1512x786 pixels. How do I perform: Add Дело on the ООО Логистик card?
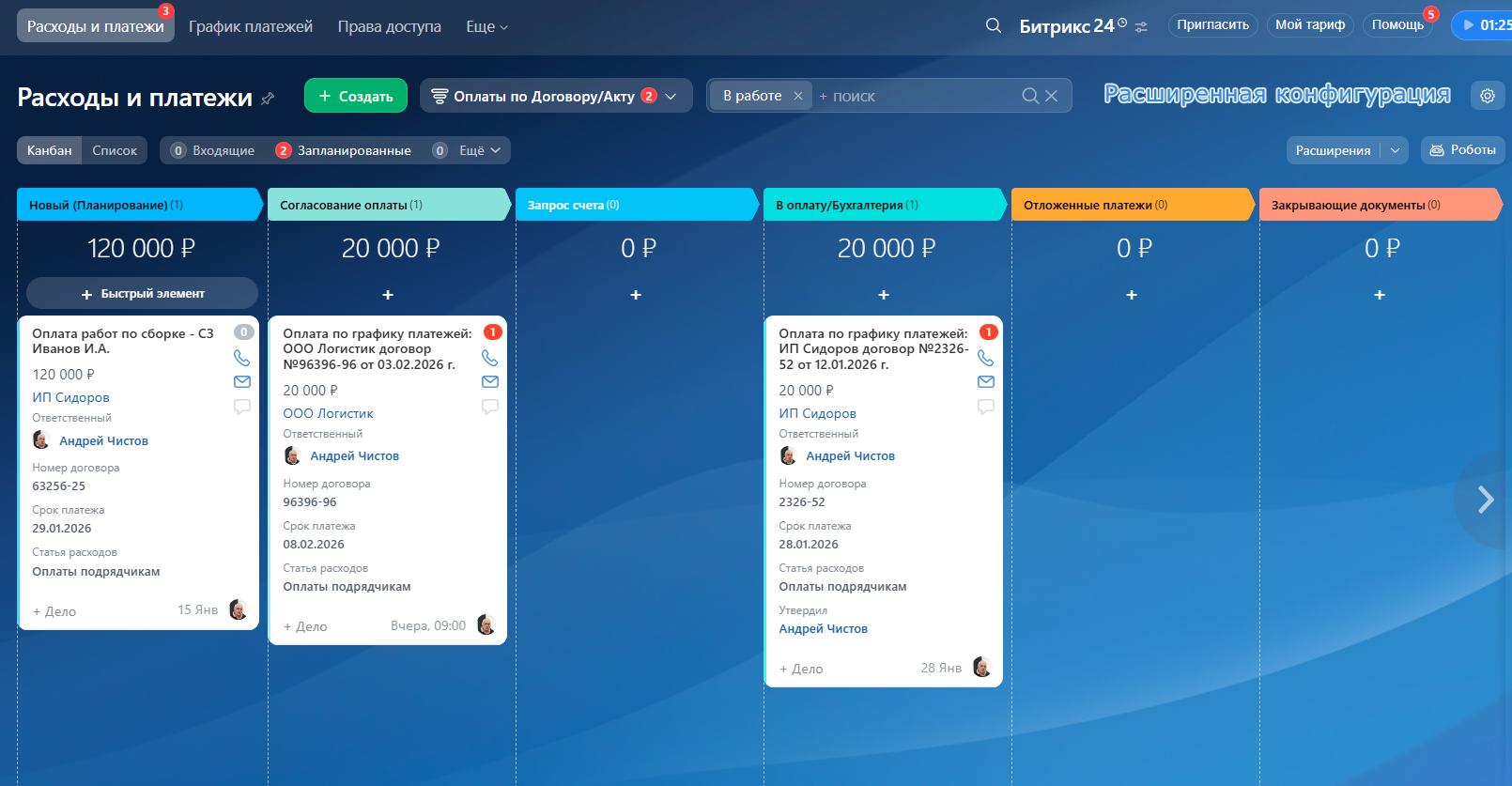pos(305,626)
